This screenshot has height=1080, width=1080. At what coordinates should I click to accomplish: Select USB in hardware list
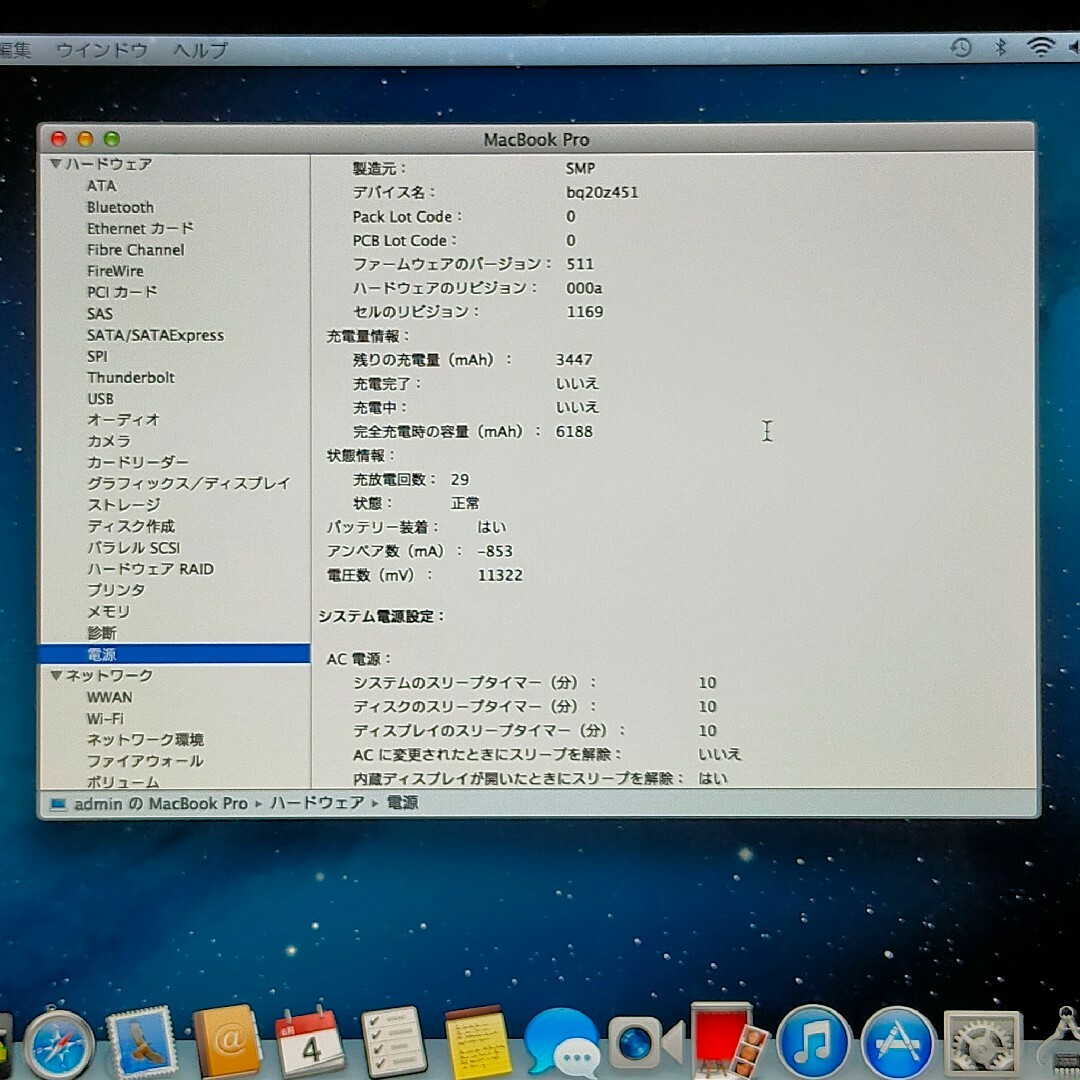click(x=100, y=399)
